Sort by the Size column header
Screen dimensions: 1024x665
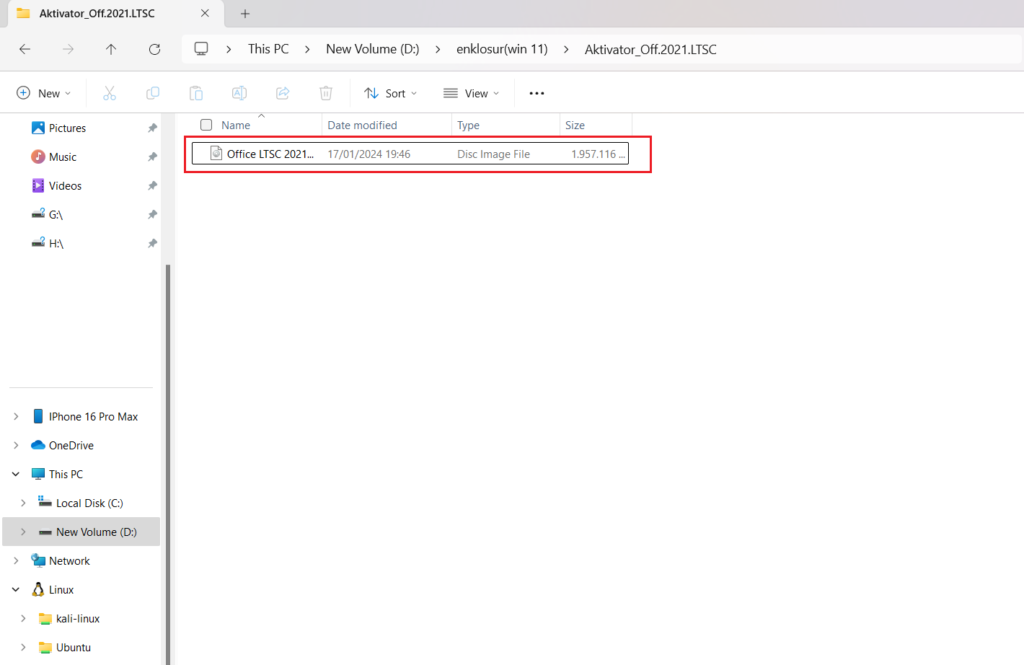pos(596,125)
